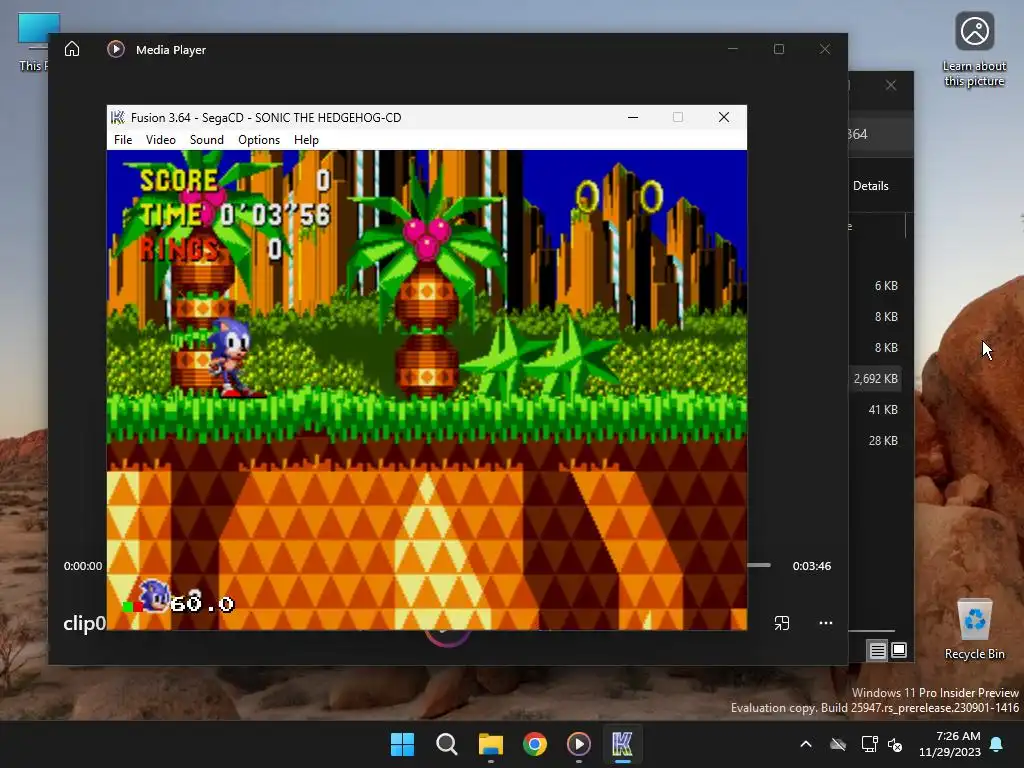Maximize the Media Player window
1024x768 pixels.
tap(778, 49)
